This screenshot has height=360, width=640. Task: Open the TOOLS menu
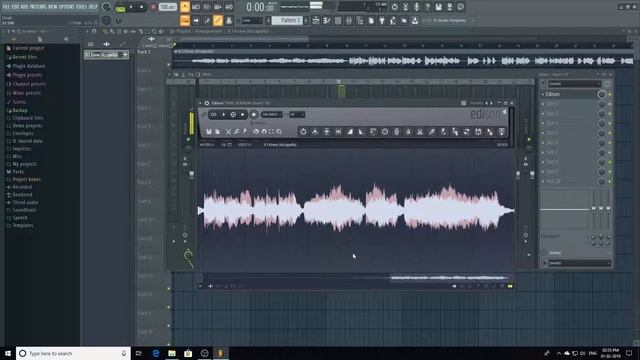pyautogui.click(x=81, y=7)
